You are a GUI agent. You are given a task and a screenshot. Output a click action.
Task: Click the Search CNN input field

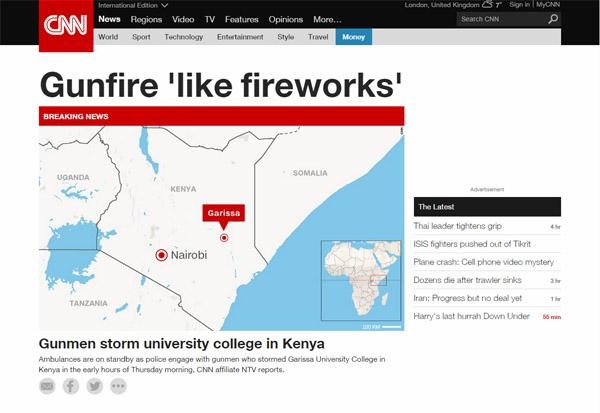tap(499, 19)
